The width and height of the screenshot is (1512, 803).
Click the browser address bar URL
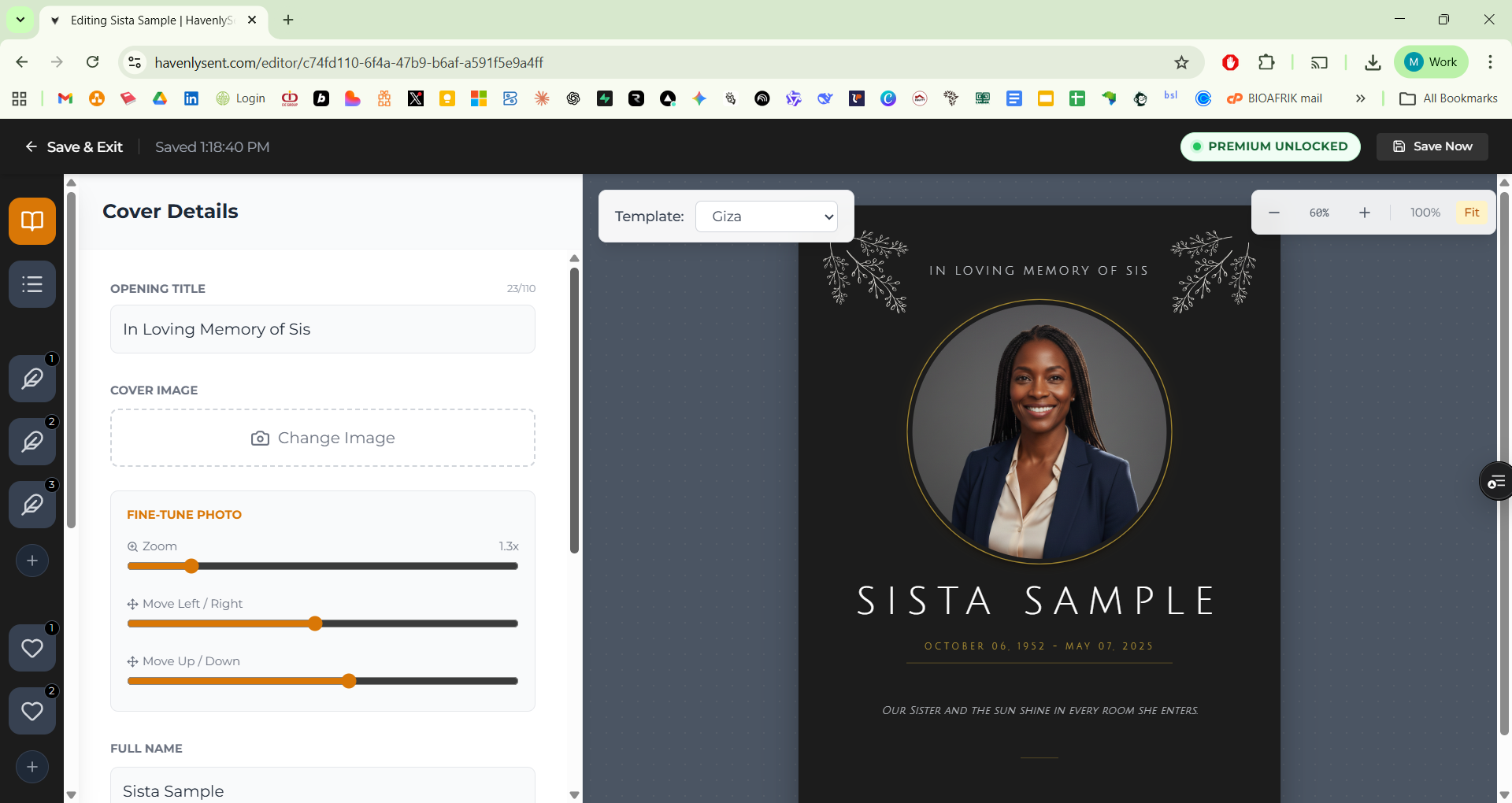[x=348, y=62]
